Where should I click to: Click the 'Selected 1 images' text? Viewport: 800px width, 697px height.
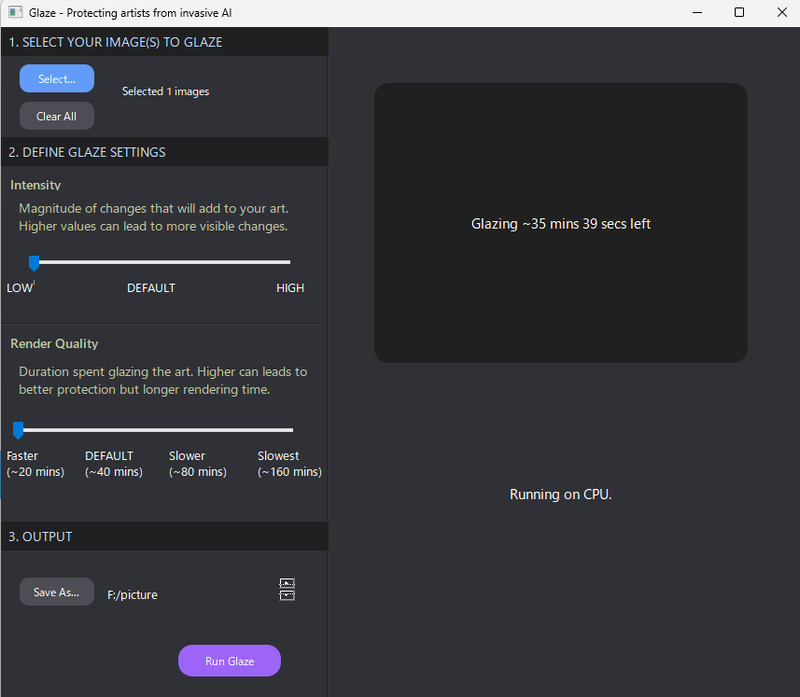coord(165,91)
